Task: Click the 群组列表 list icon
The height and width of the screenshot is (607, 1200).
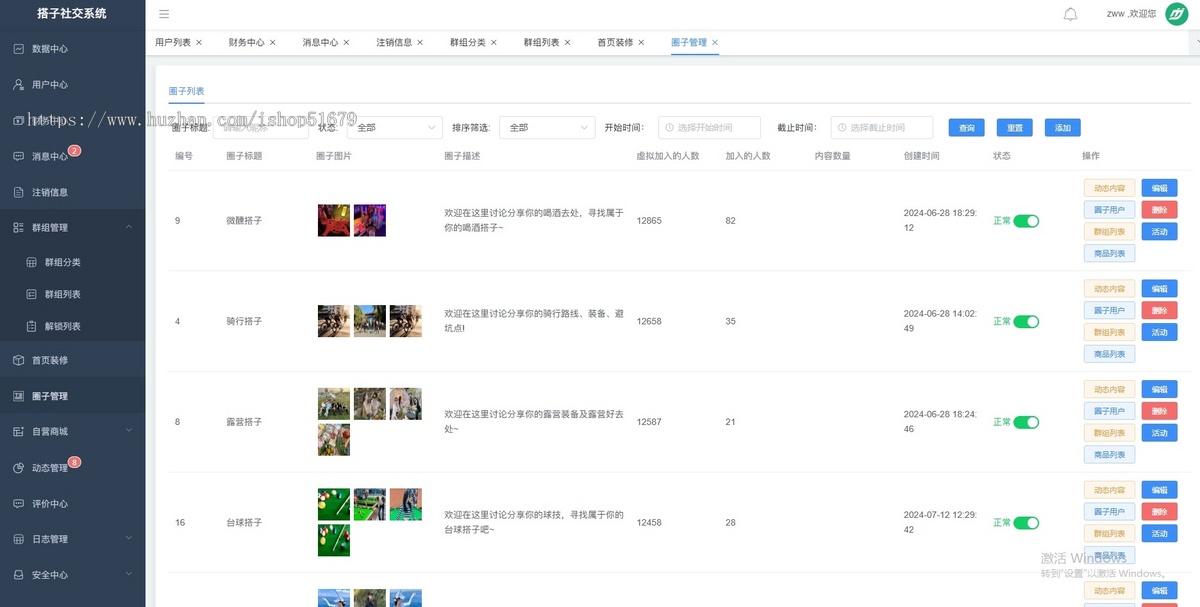Action: coord(31,294)
